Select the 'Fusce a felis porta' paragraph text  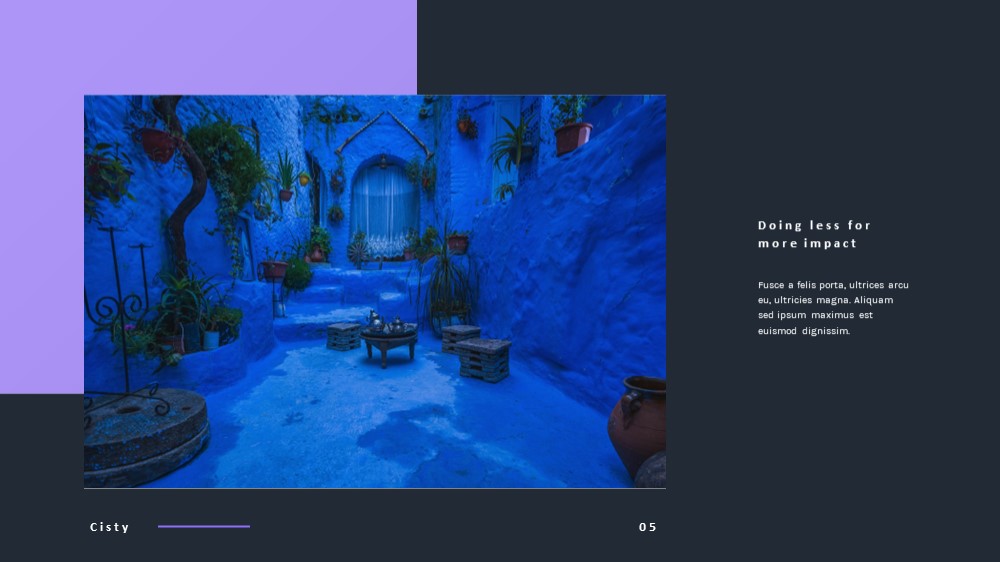833,307
